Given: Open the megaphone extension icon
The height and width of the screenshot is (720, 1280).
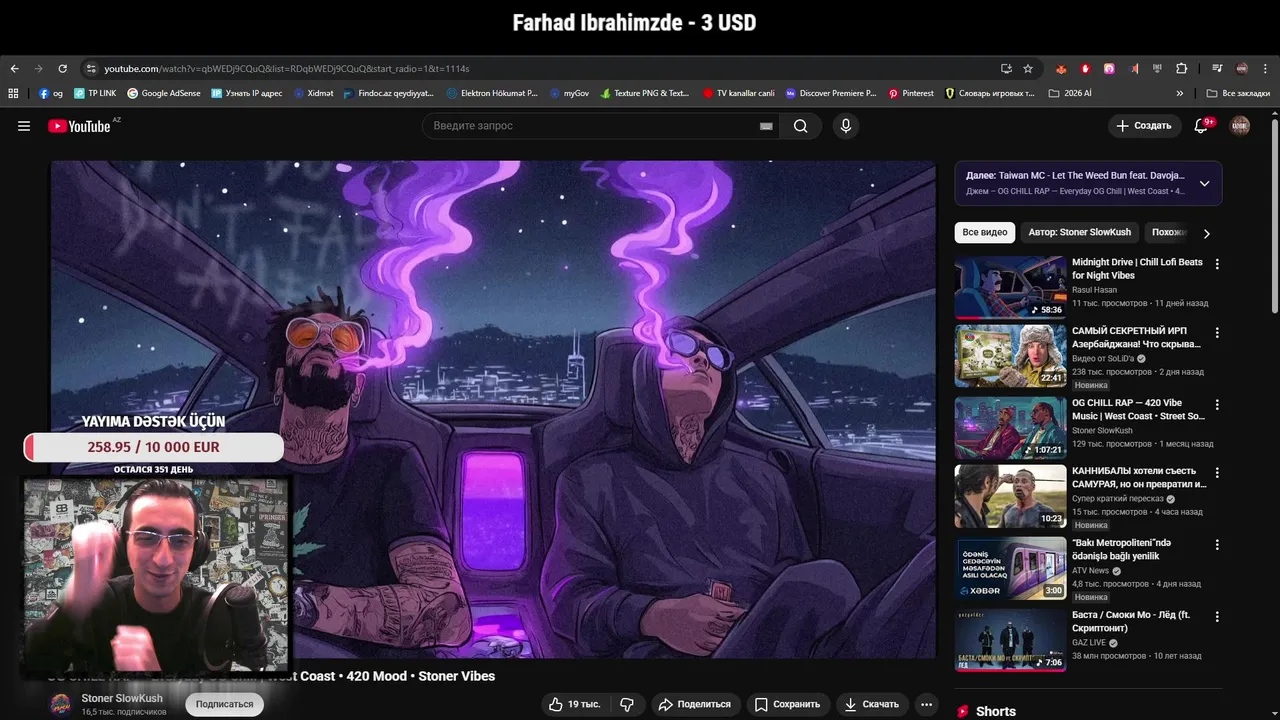Looking at the screenshot, I should (1134, 68).
